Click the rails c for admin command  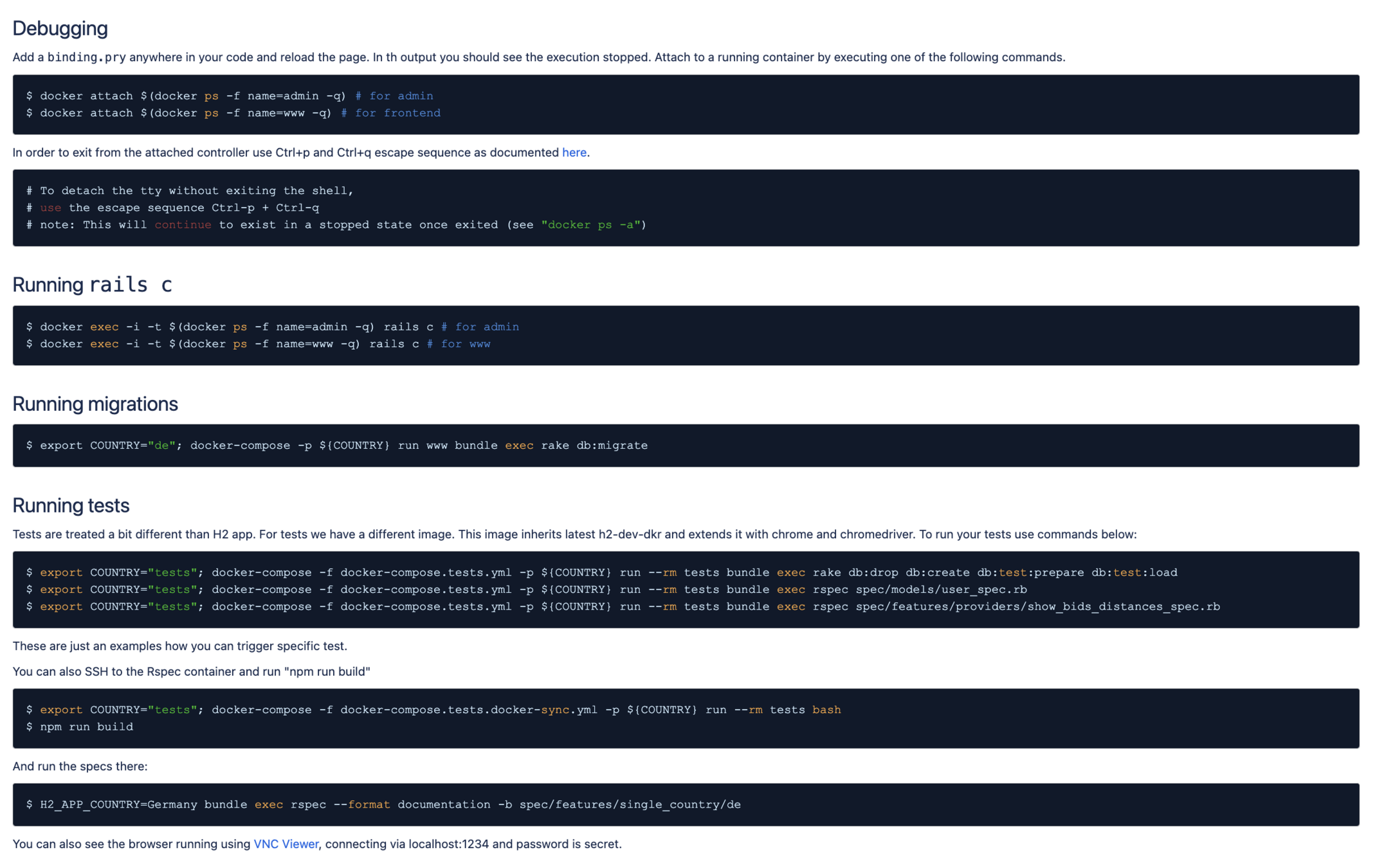coord(272,327)
